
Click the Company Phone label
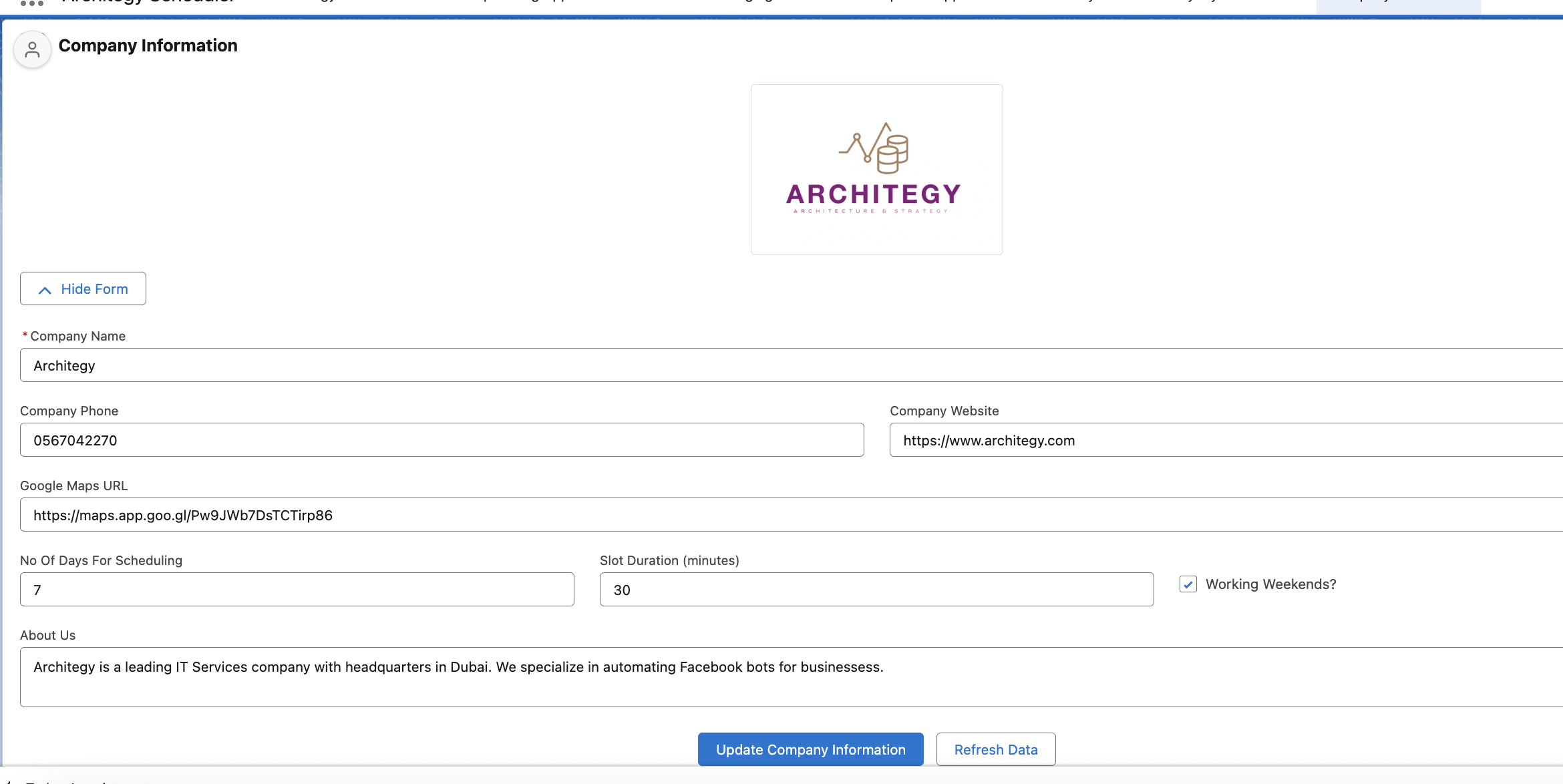coord(69,411)
